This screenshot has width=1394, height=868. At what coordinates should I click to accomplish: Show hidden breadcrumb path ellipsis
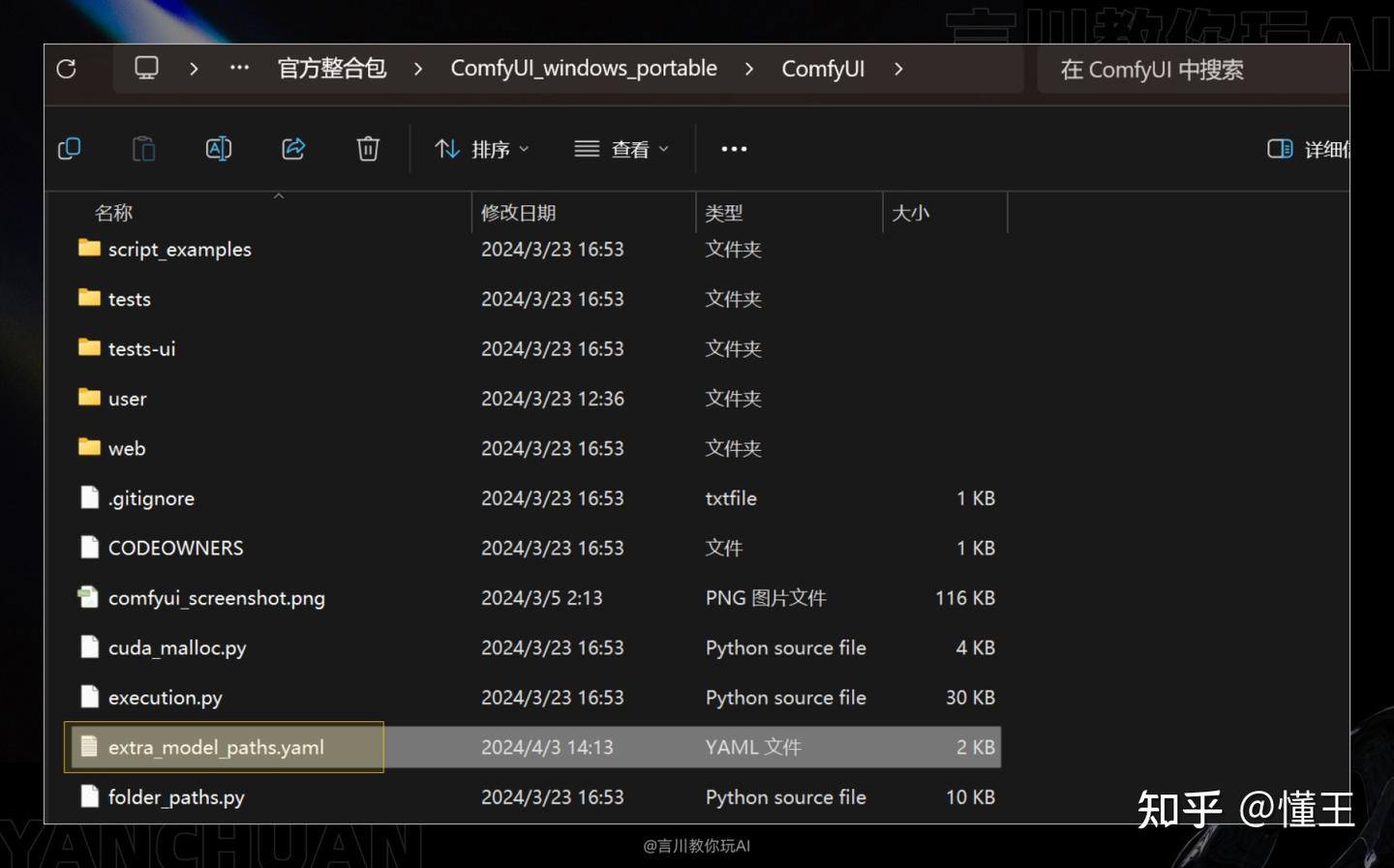[239, 68]
